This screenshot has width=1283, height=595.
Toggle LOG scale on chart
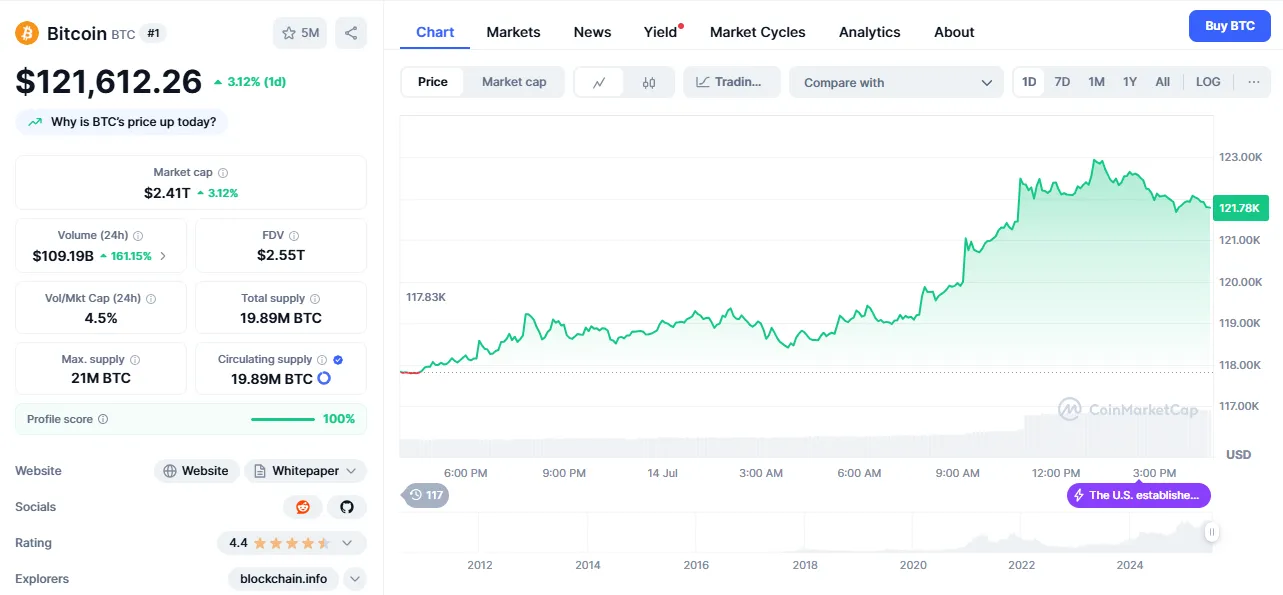[x=1208, y=82]
